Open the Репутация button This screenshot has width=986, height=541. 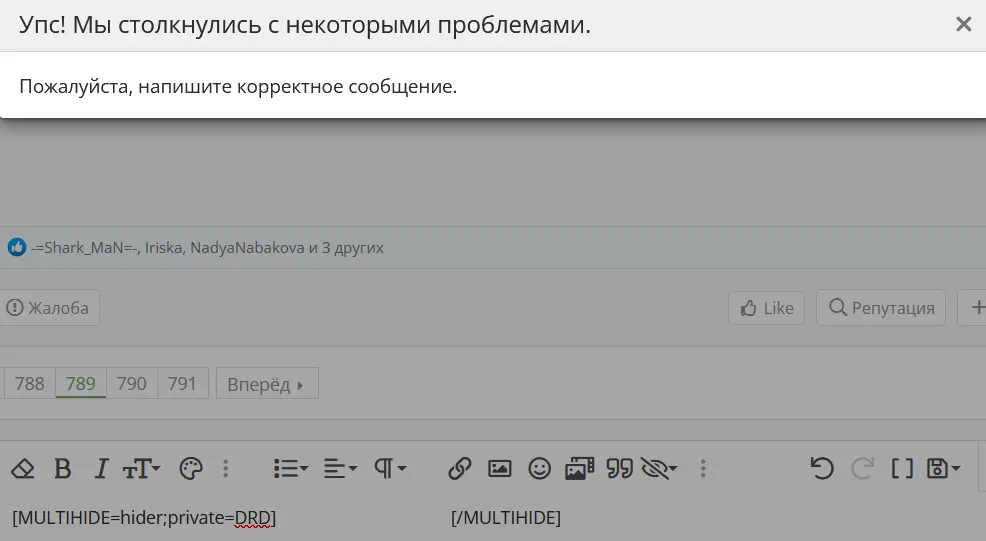[x=881, y=308]
